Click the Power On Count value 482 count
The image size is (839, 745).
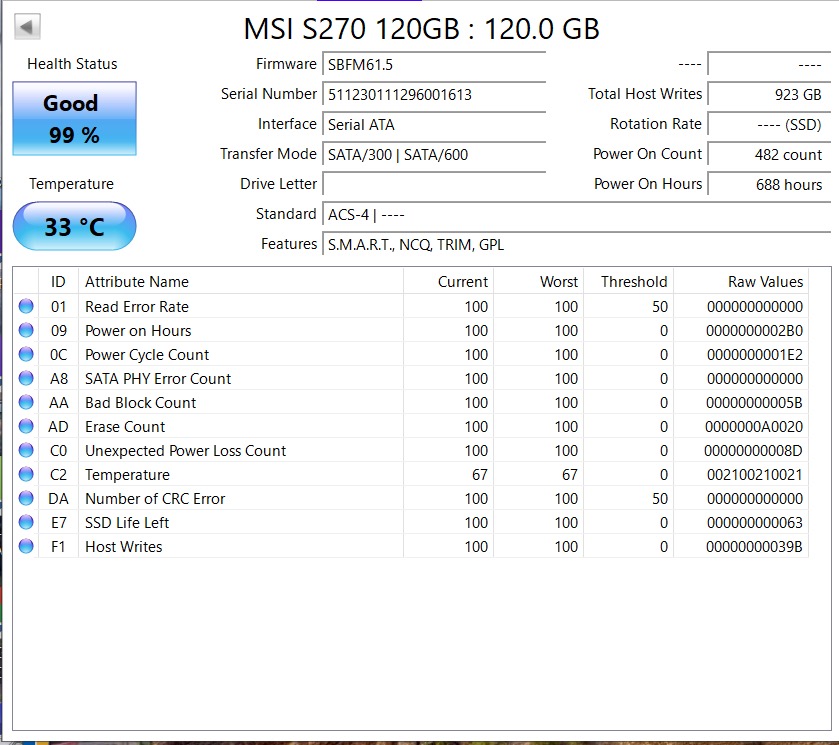coord(769,154)
